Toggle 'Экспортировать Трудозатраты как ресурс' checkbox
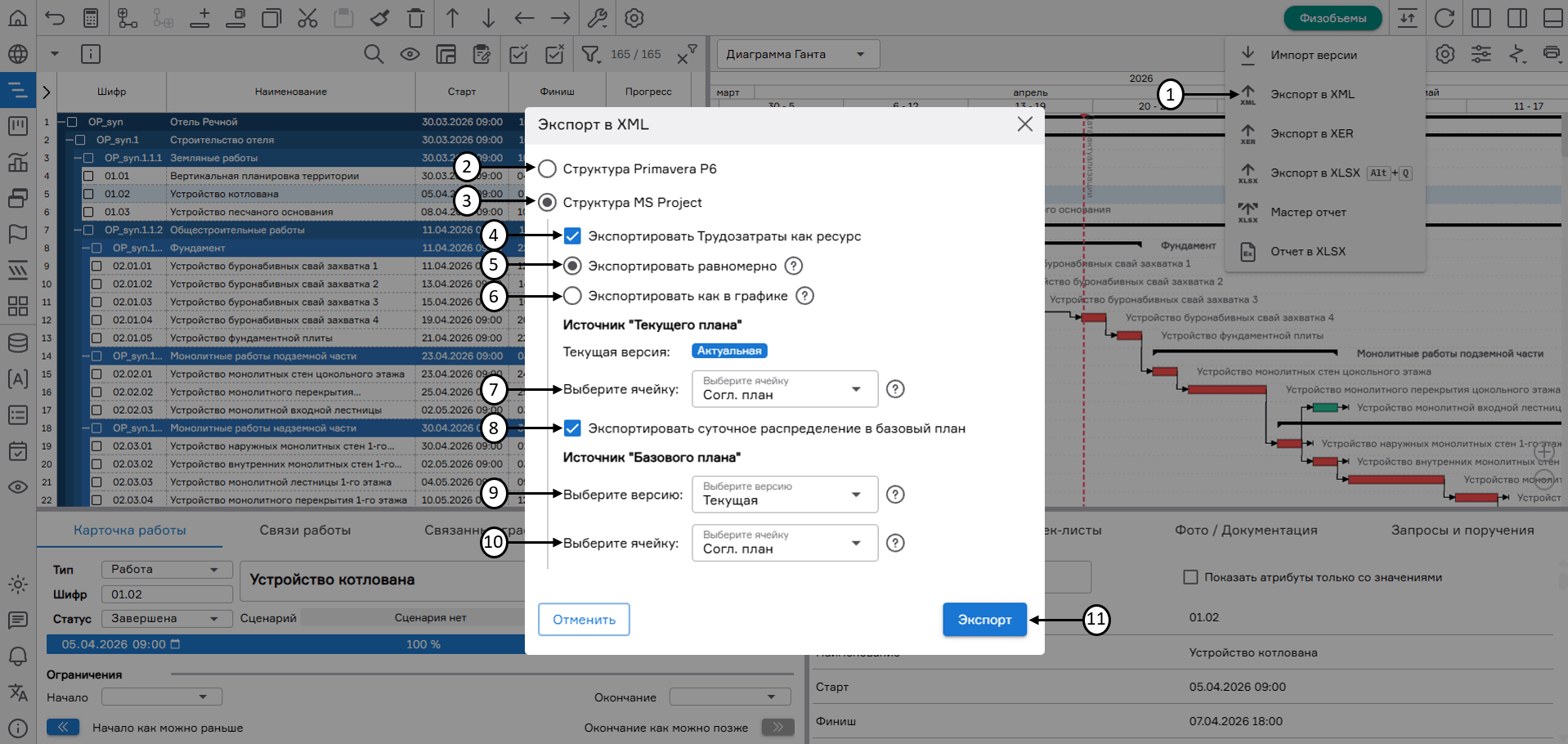Screen dimensions: 1568x744 [x=572, y=236]
